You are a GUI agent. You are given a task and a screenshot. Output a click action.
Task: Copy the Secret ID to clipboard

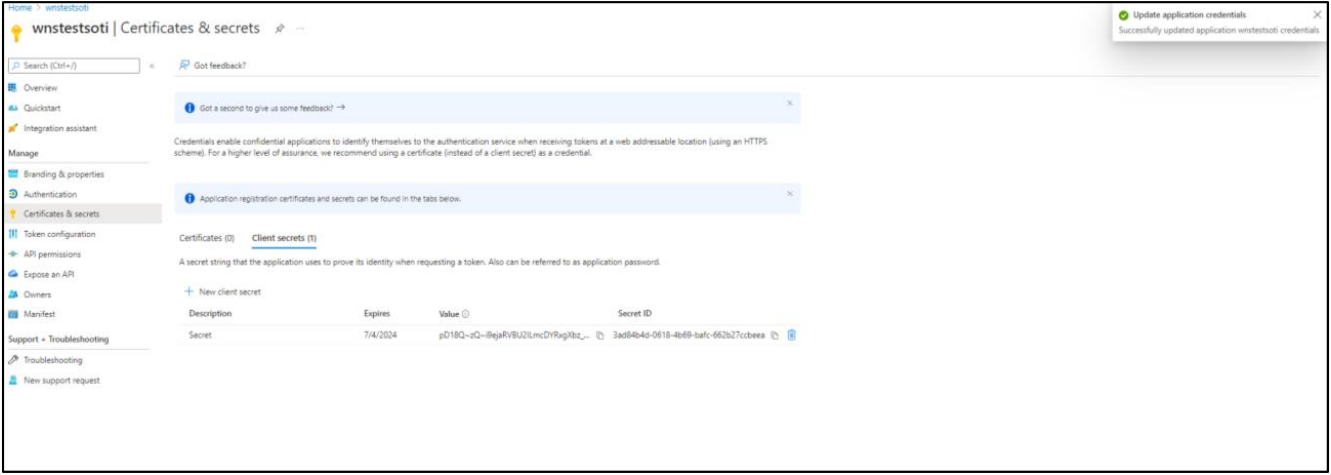(775, 335)
